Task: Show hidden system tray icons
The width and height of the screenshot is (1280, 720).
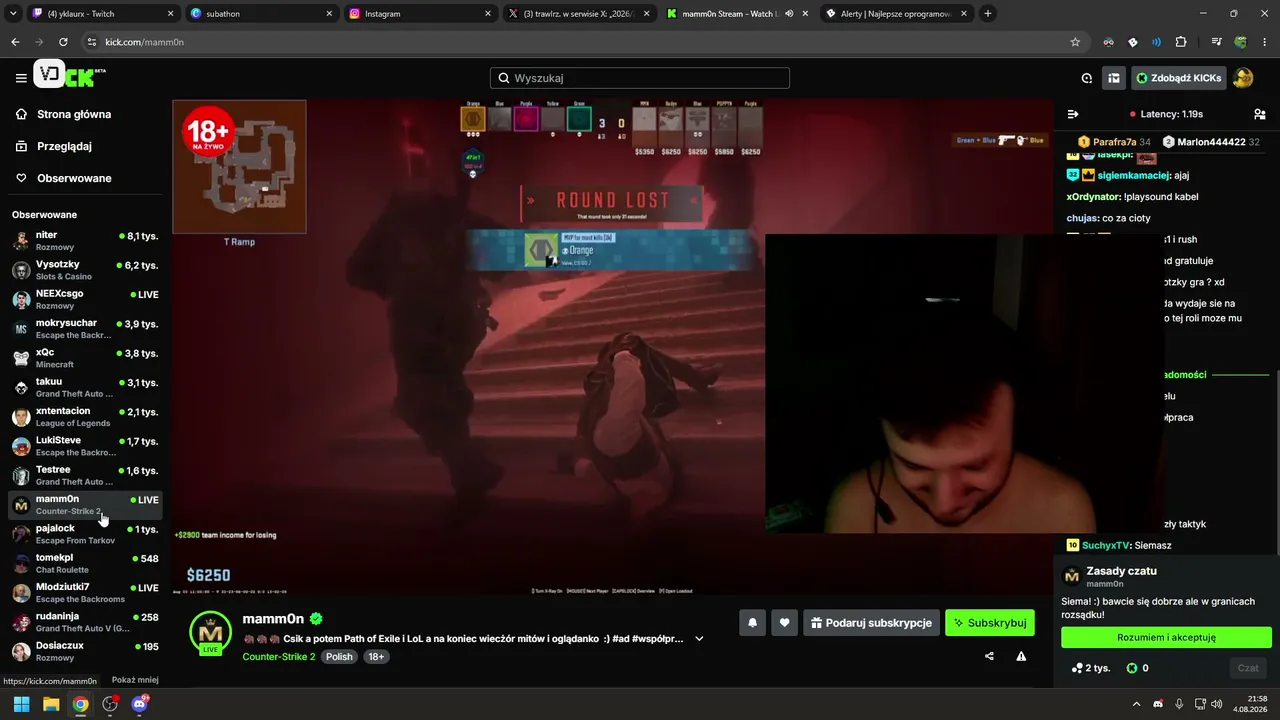Action: click(x=1136, y=704)
